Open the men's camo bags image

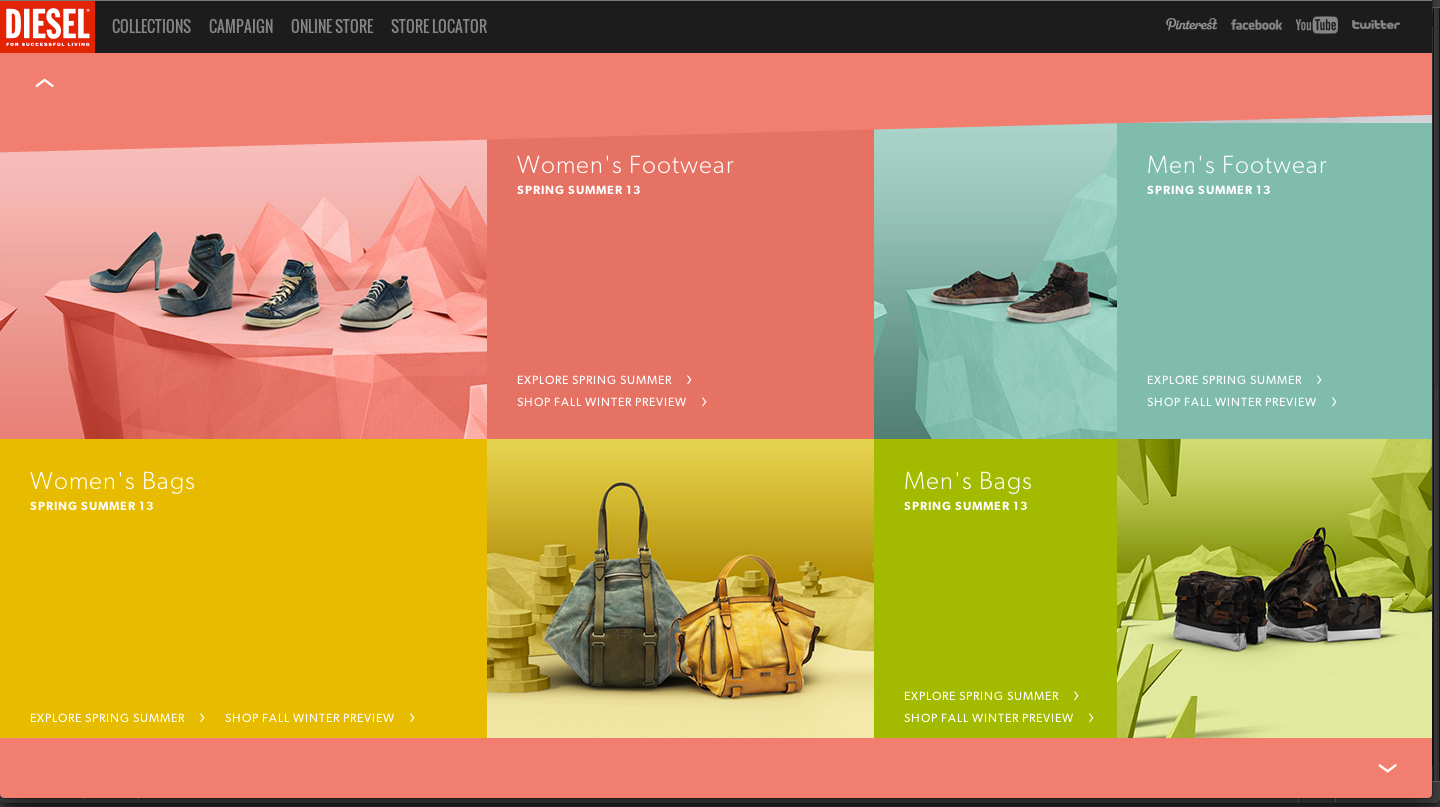coord(1274,588)
